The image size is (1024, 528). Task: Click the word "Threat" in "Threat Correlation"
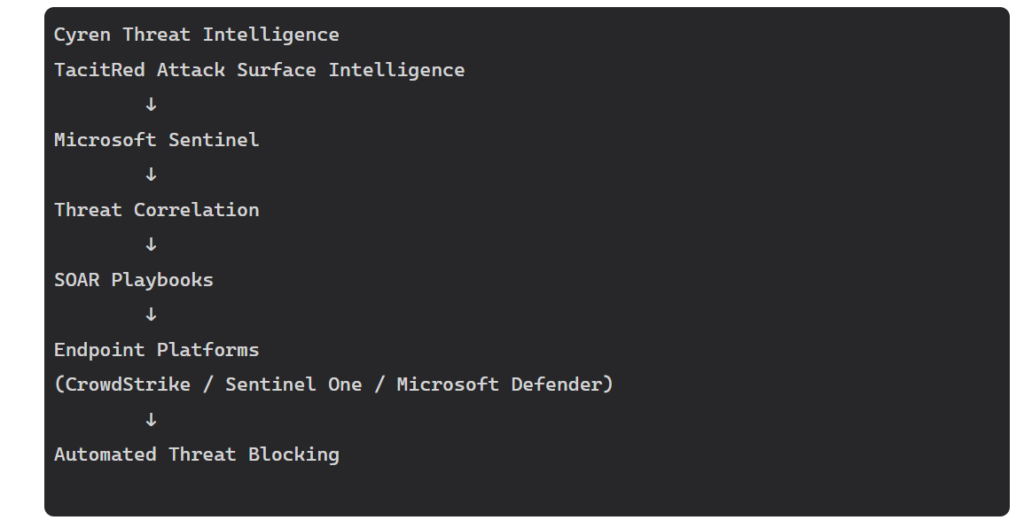pos(88,210)
